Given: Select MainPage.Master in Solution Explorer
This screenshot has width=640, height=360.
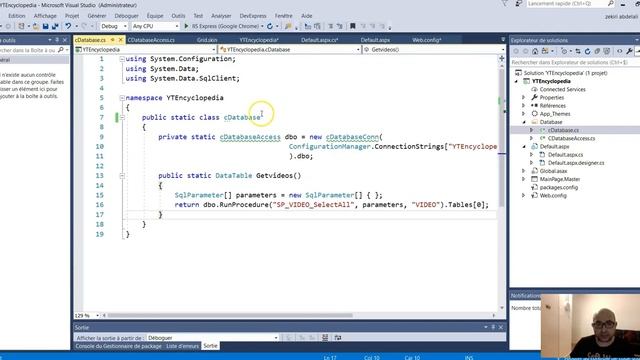Looking at the screenshot, I should [x=560, y=179].
